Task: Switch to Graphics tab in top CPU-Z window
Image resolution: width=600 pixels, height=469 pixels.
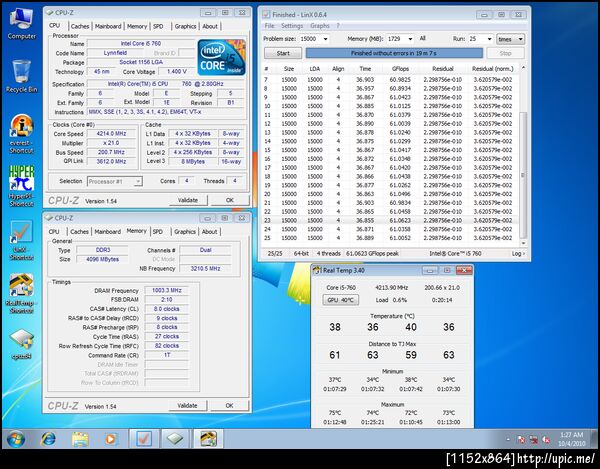Action: coord(185,26)
